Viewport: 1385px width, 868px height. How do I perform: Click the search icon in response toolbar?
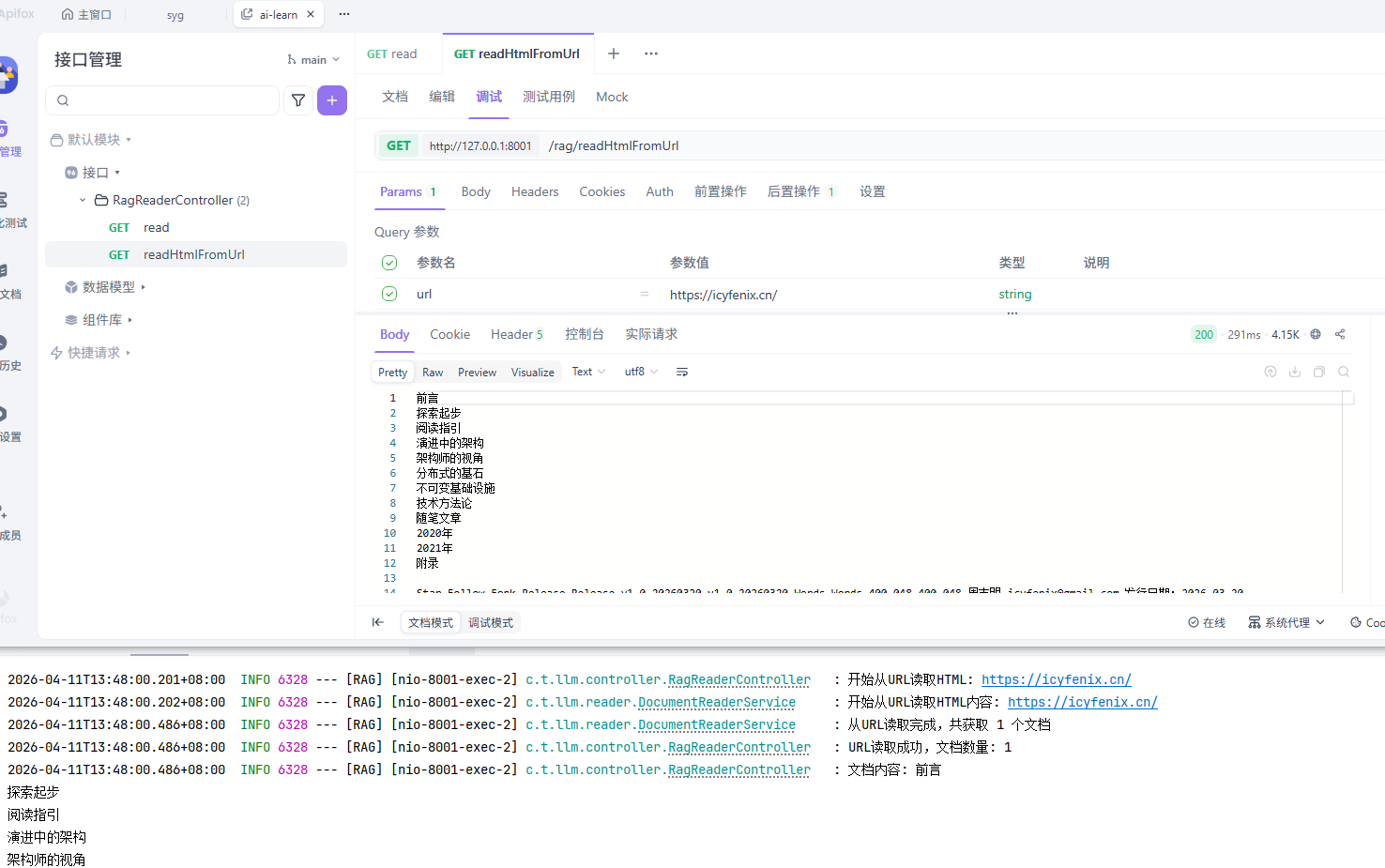click(1344, 372)
